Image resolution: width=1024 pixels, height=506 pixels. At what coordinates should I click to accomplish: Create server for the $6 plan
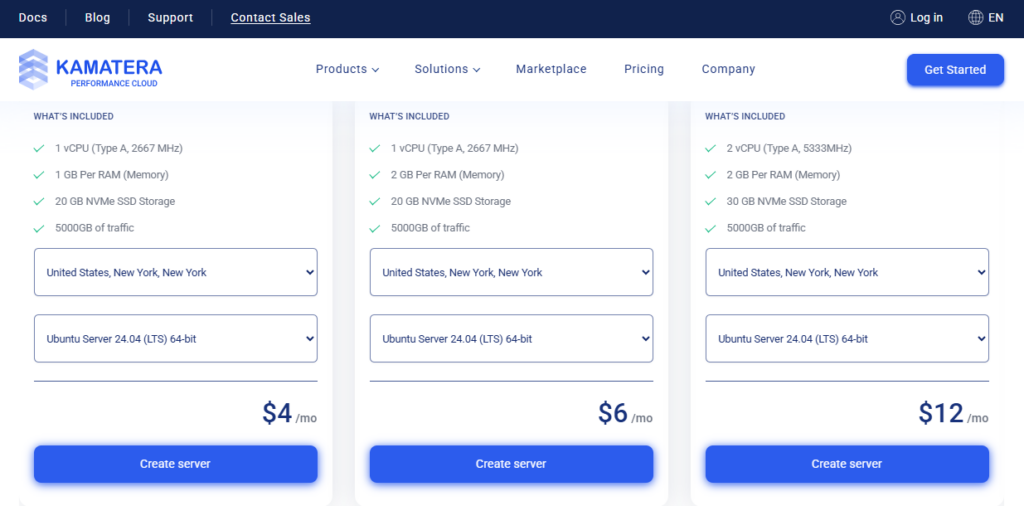tap(511, 464)
